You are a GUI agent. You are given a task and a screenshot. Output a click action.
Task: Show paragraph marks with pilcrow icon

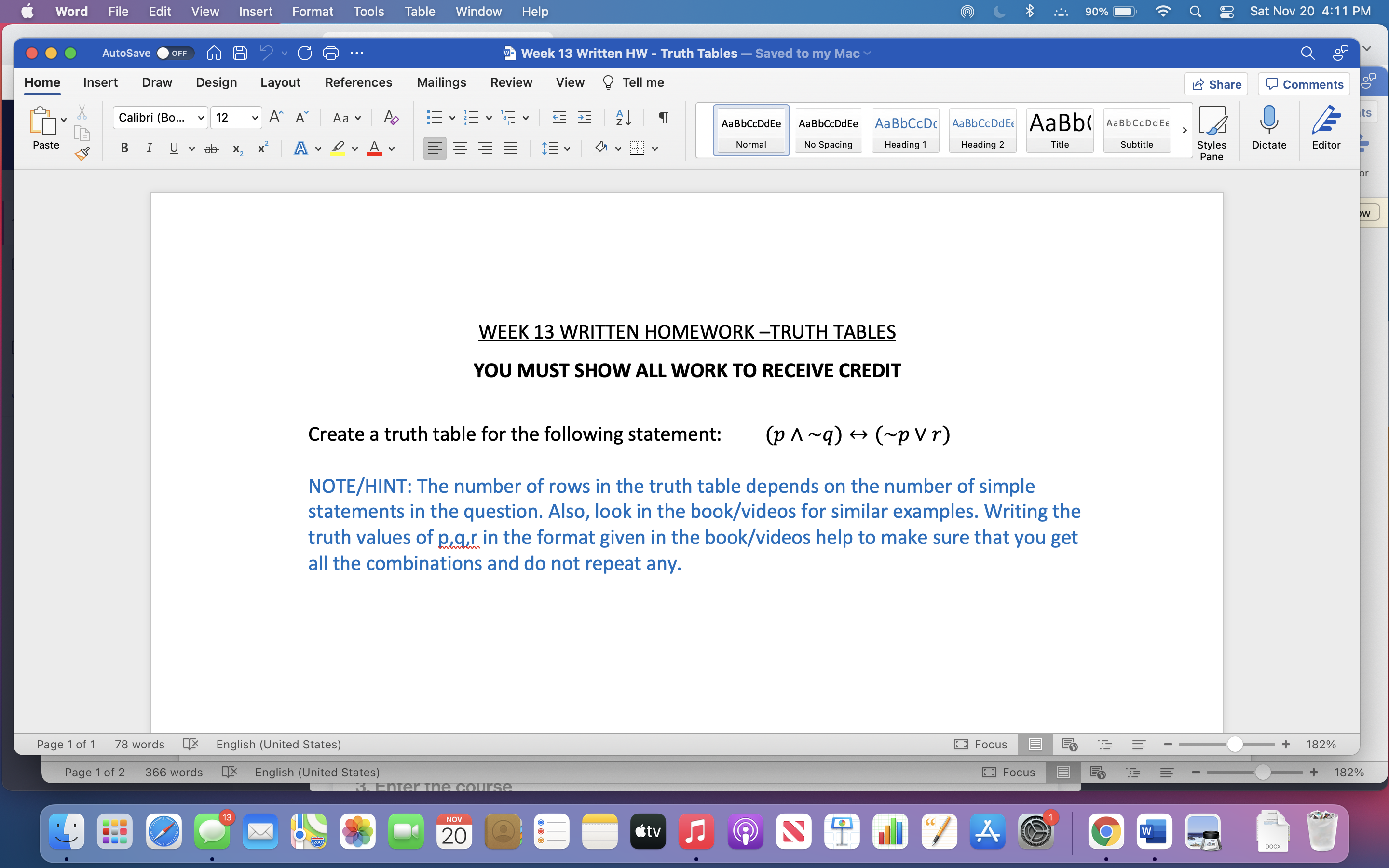click(x=663, y=118)
